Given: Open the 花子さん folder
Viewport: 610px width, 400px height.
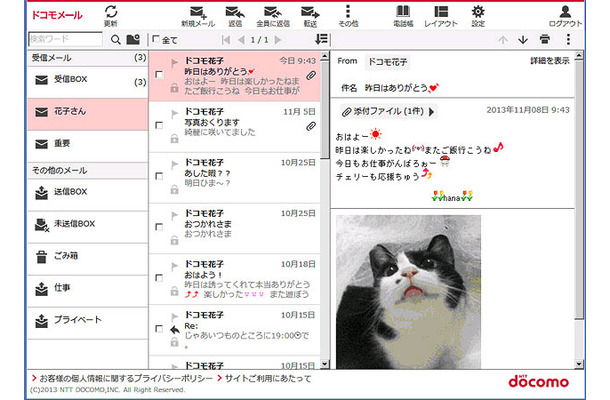Looking at the screenshot, I should pos(88,114).
